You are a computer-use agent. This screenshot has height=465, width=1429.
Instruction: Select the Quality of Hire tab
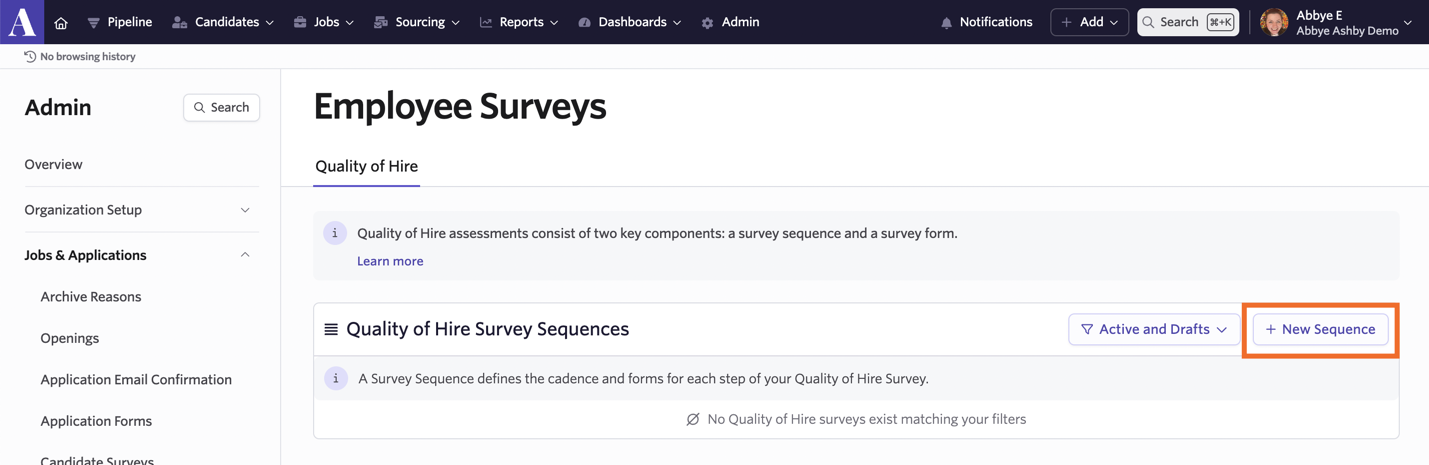point(366,166)
